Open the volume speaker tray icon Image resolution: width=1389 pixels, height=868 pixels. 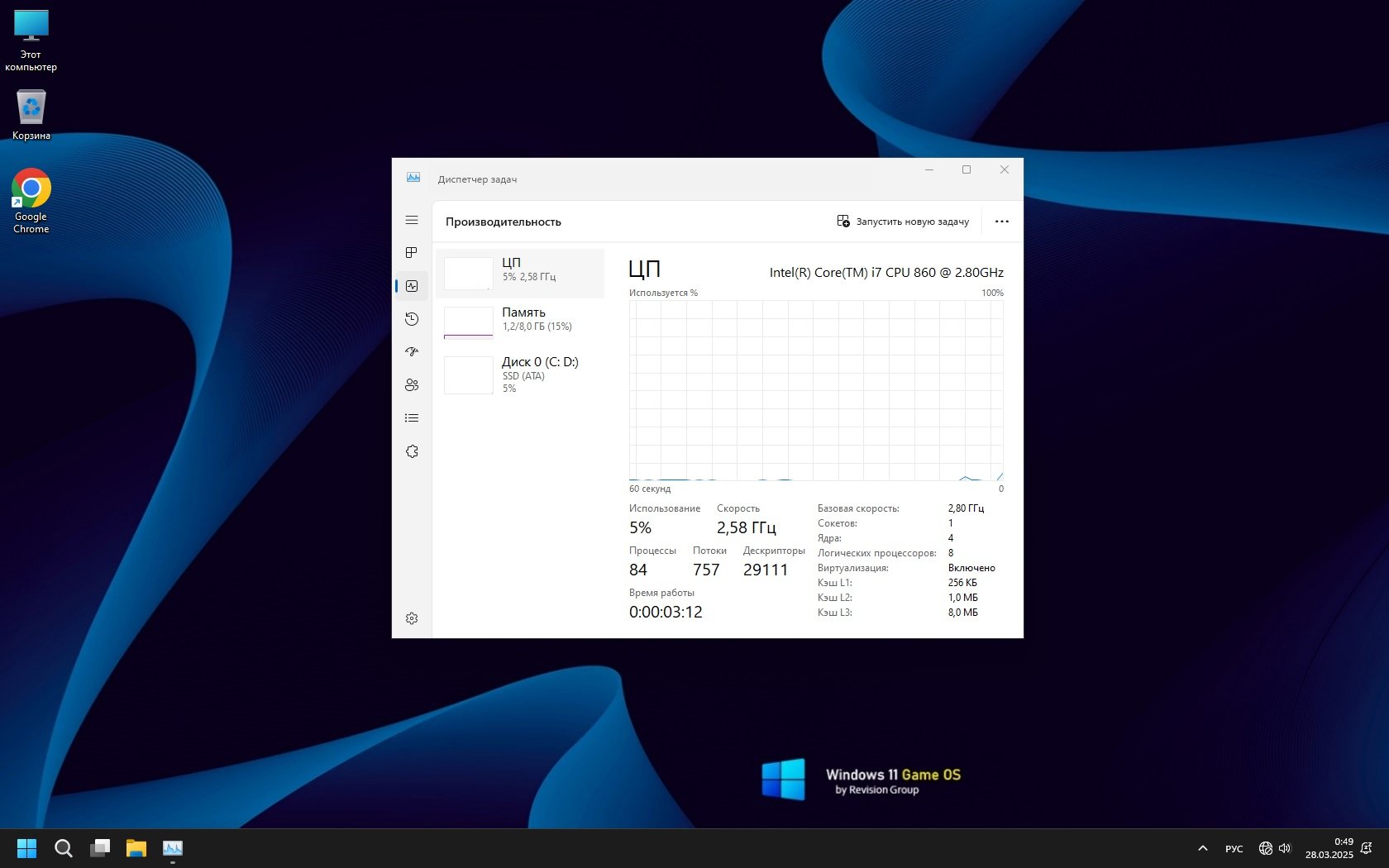pyautogui.click(x=1285, y=848)
